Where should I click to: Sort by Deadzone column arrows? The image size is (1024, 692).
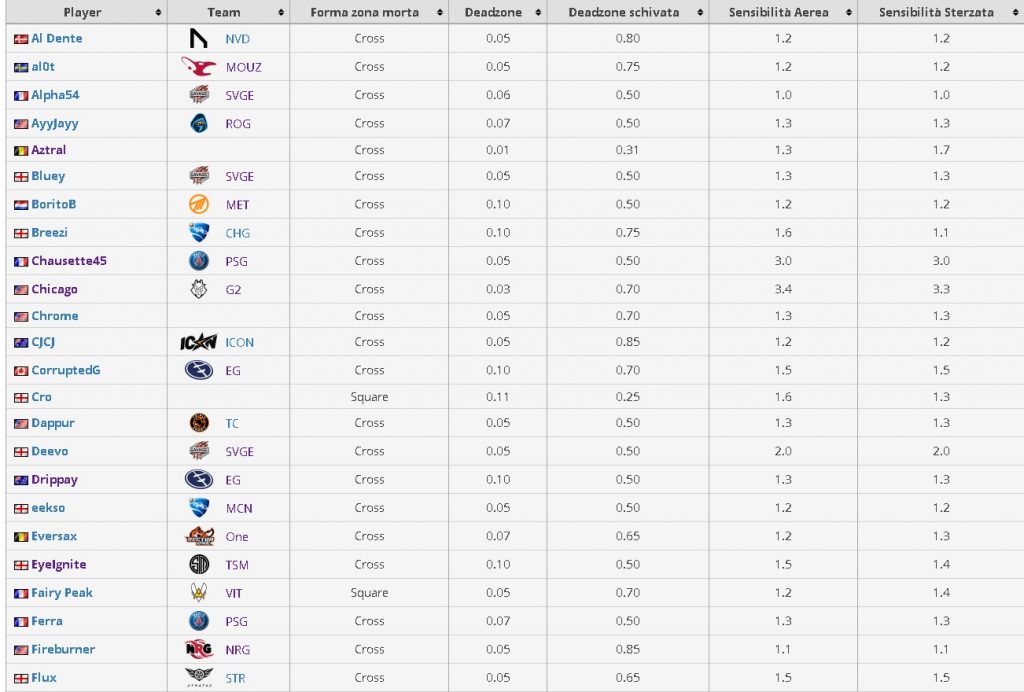(x=538, y=12)
